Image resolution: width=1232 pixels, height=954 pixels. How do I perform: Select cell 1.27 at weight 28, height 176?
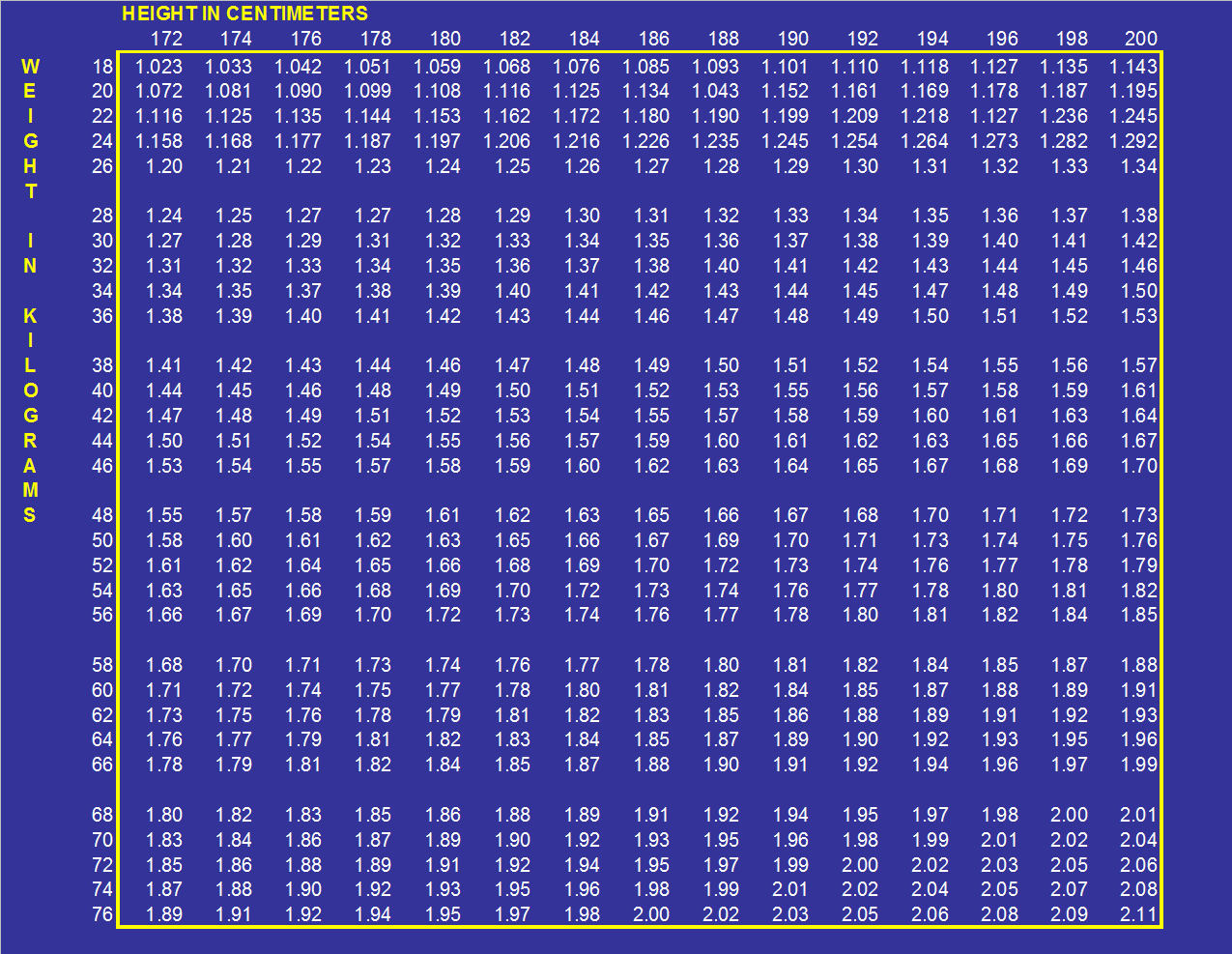(303, 216)
